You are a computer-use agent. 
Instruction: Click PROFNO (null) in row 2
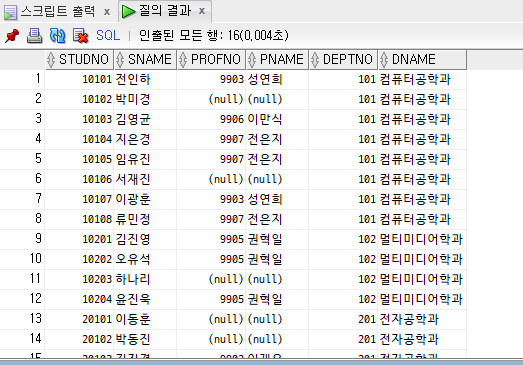point(226,99)
